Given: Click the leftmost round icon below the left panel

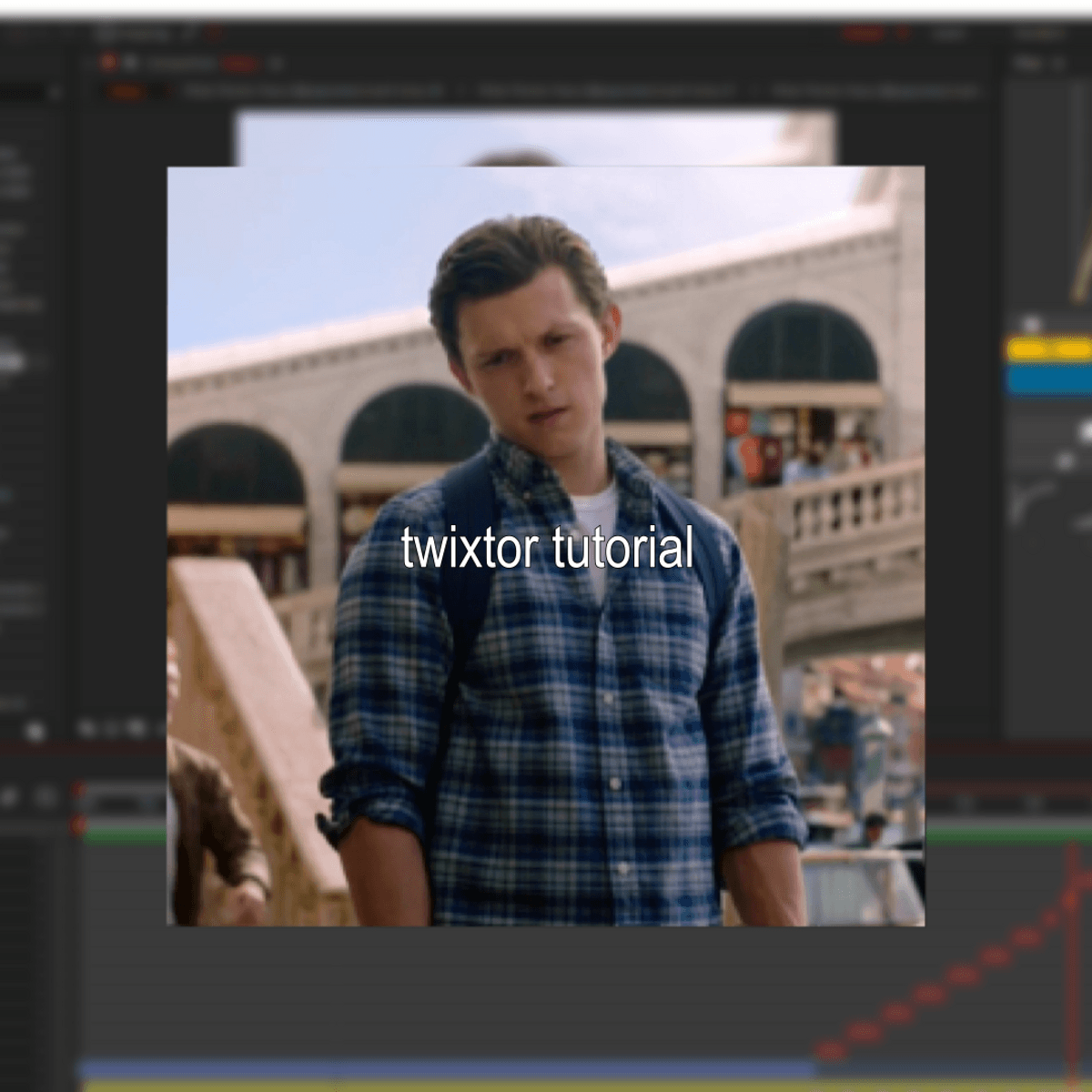Looking at the screenshot, I should coord(35,731).
